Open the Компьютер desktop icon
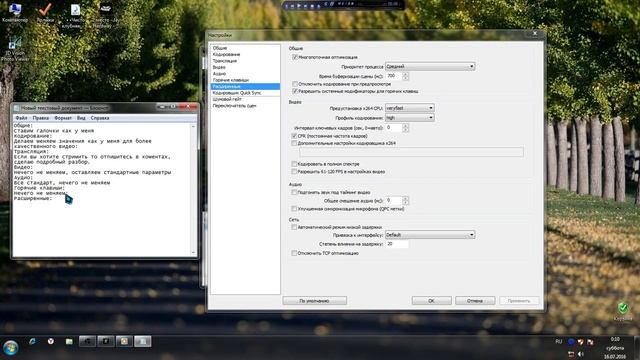This screenshot has height=360, width=640. [x=15, y=12]
